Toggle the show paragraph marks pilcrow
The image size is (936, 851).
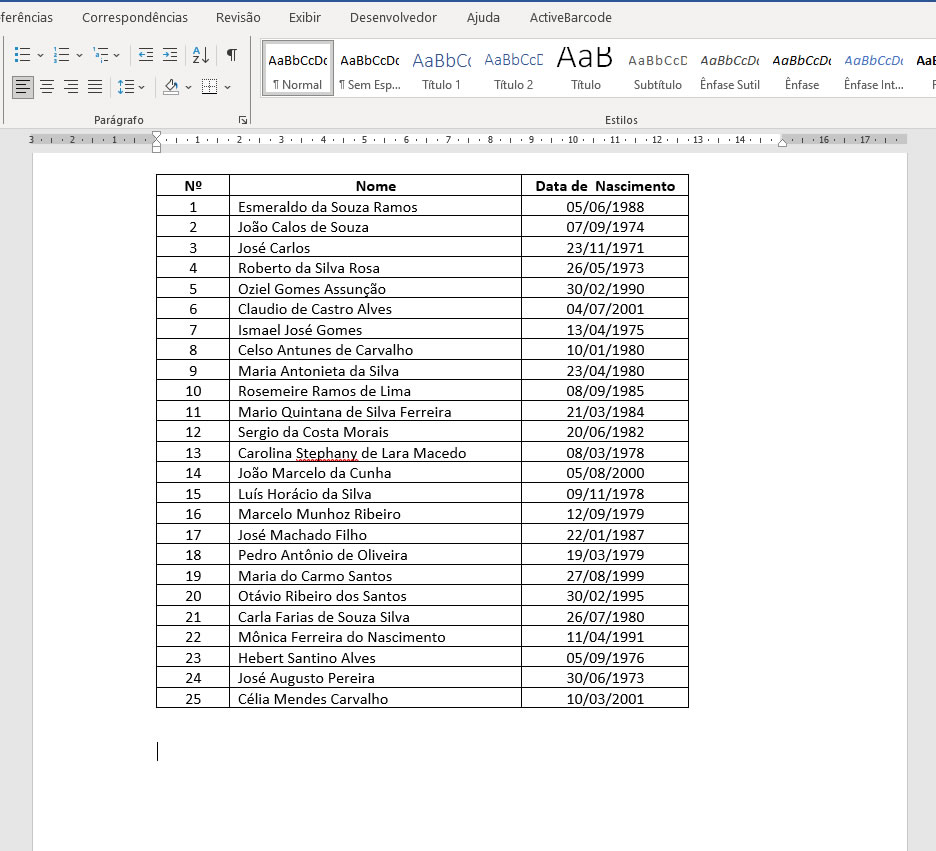(x=232, y=55)
